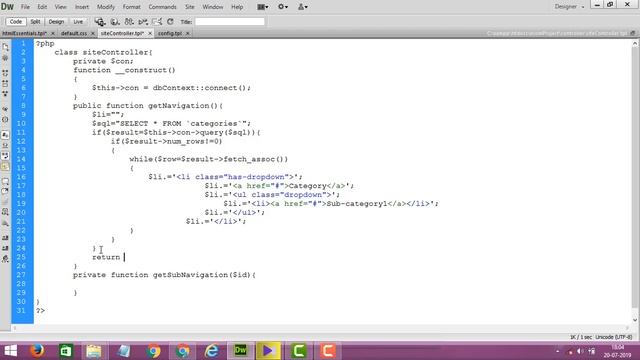Open Firefox from the taskbar
The height and width of the screenshot is (360, 640).
tap(37, 351)
